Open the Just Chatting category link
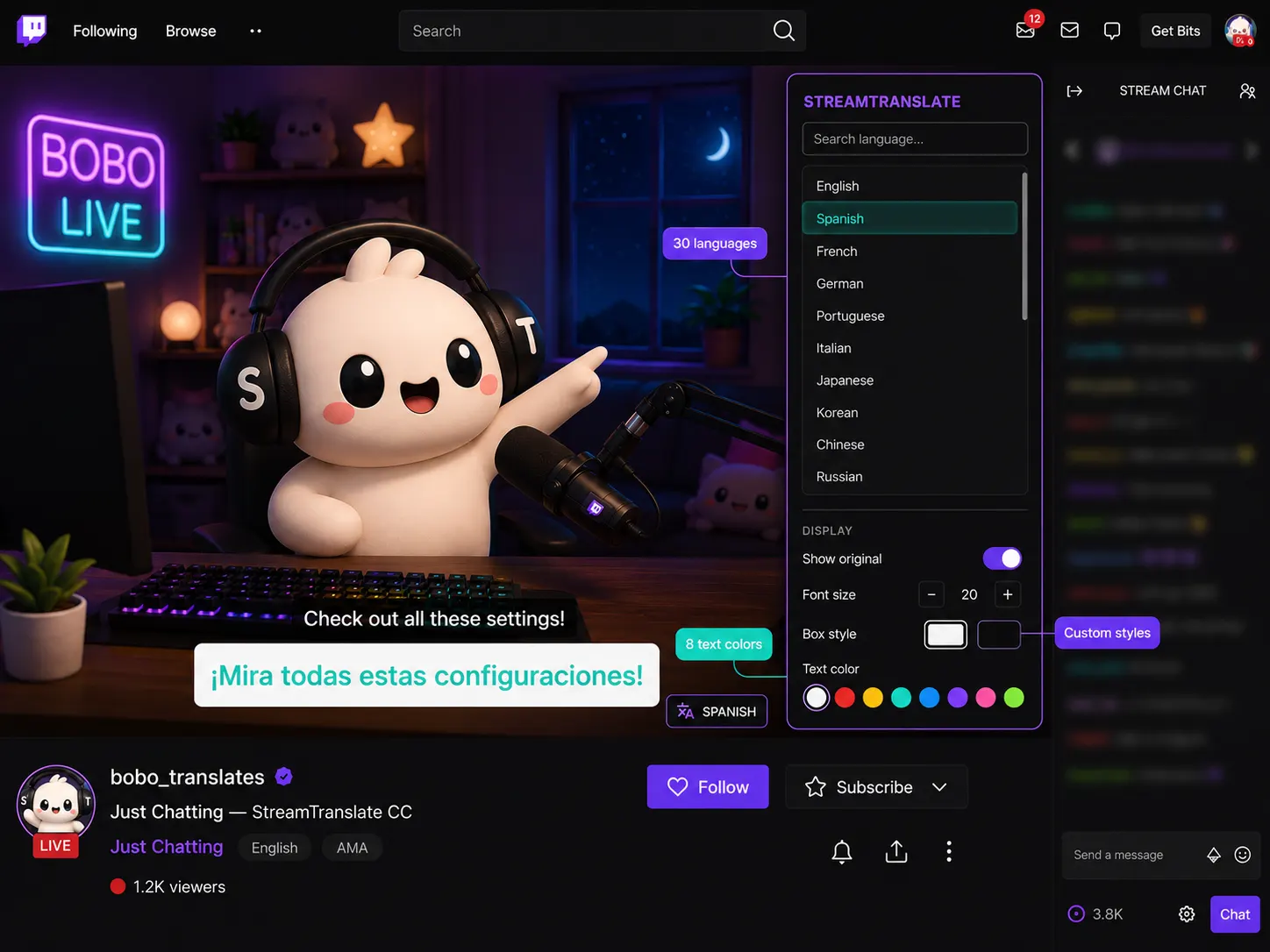This screenshot has width=1270, height=952. pyautogui.click(x=167, y=847)
